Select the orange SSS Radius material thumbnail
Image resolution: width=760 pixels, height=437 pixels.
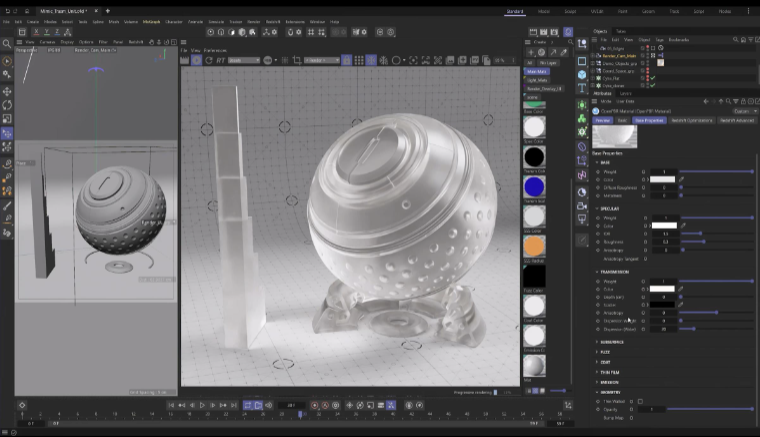point(534,246)
